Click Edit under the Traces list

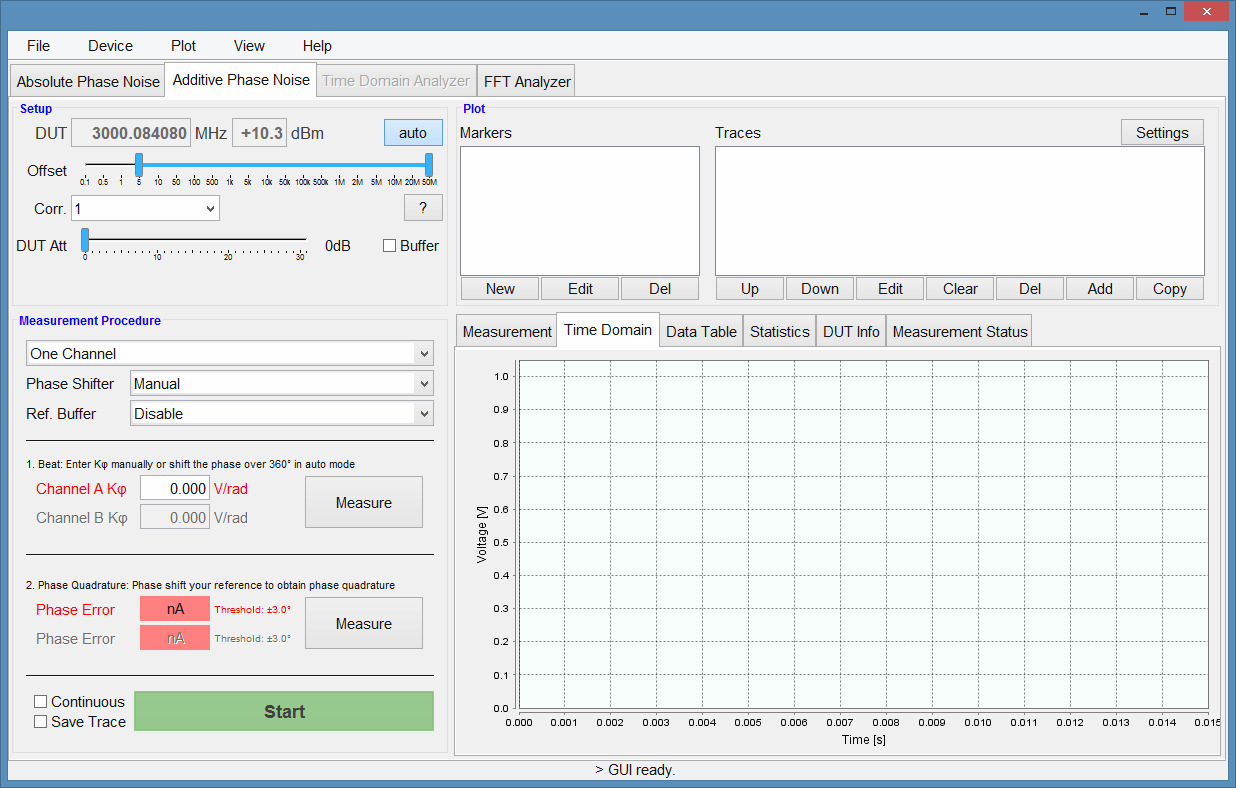click(890, 289)
